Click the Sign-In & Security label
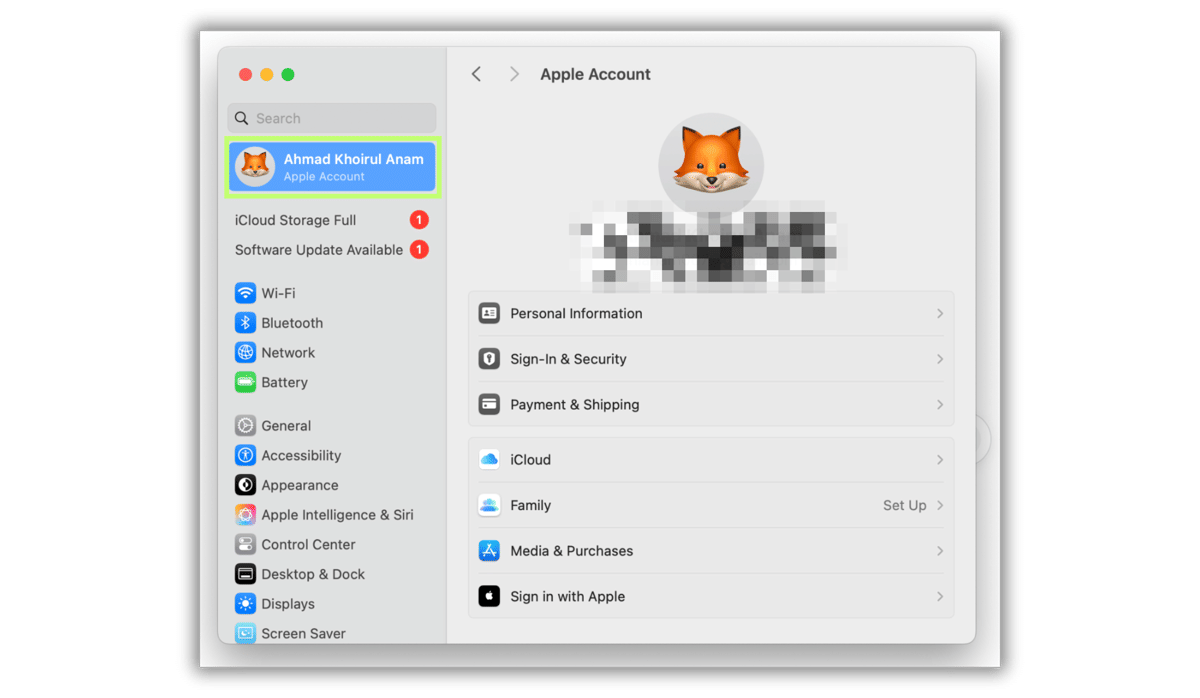This screenshot has height=698, width=1200. tap(568, 359)
